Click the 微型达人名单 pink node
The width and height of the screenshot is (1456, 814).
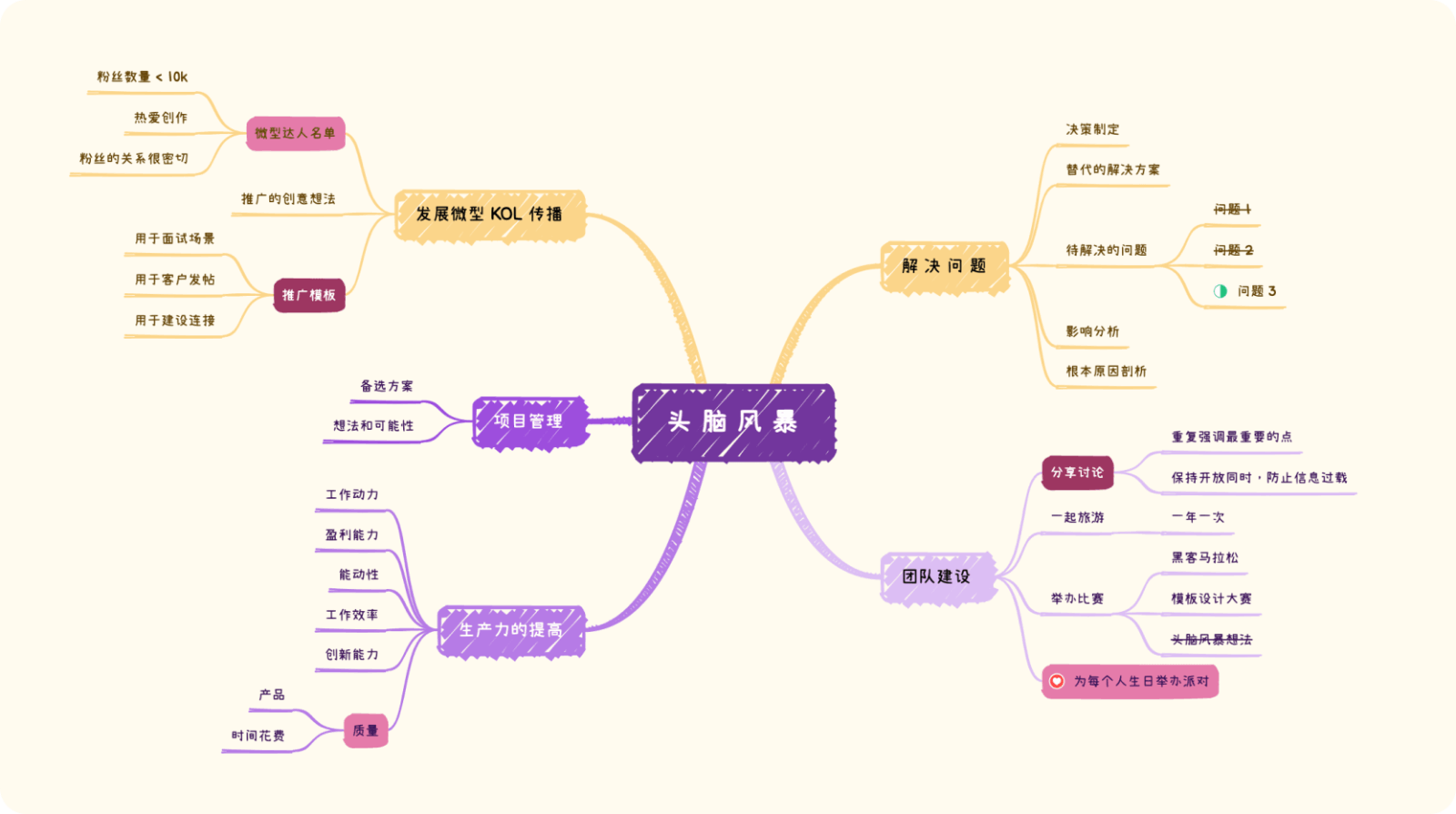(296, 134)
